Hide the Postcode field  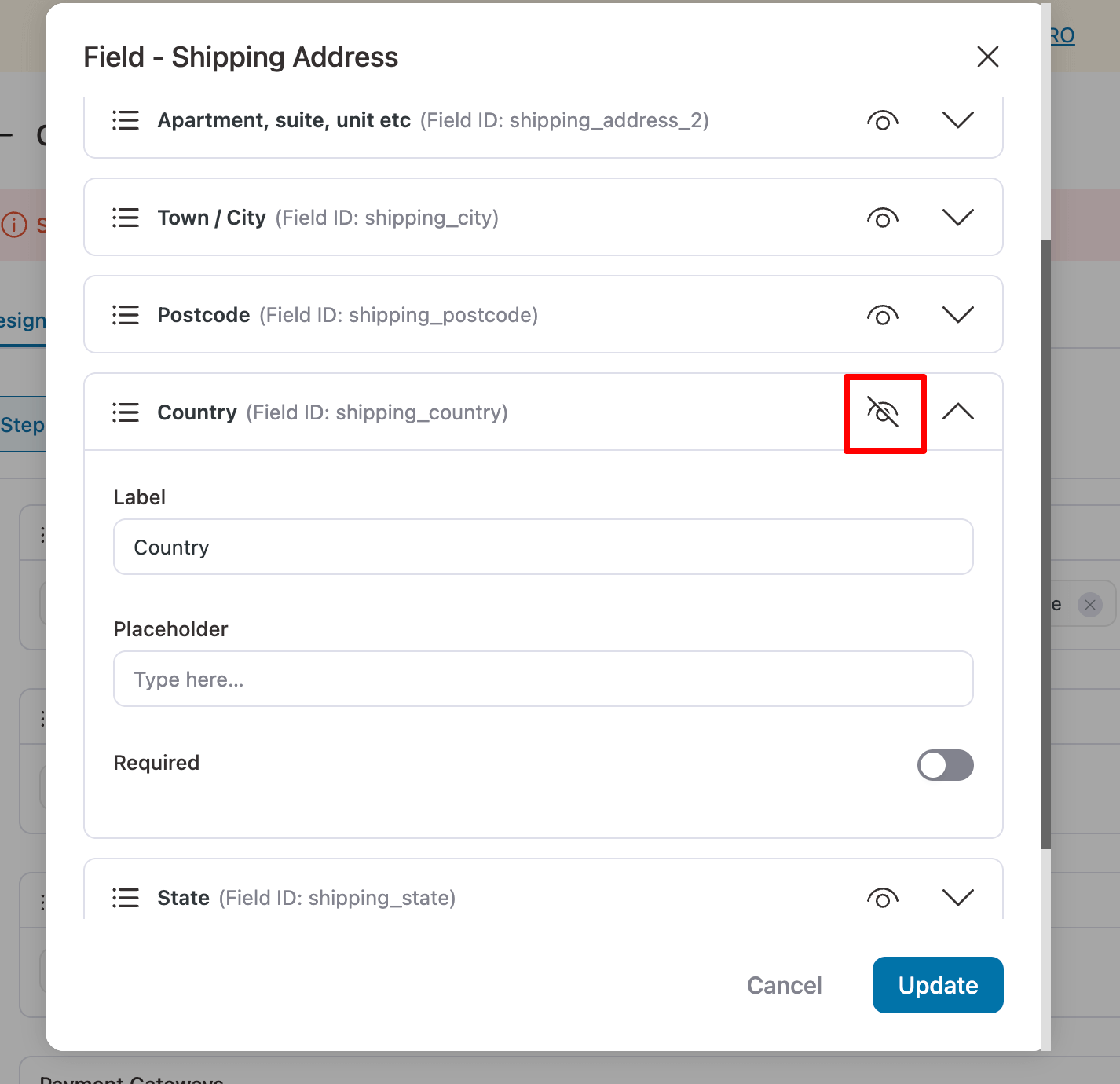coord(883,315)
